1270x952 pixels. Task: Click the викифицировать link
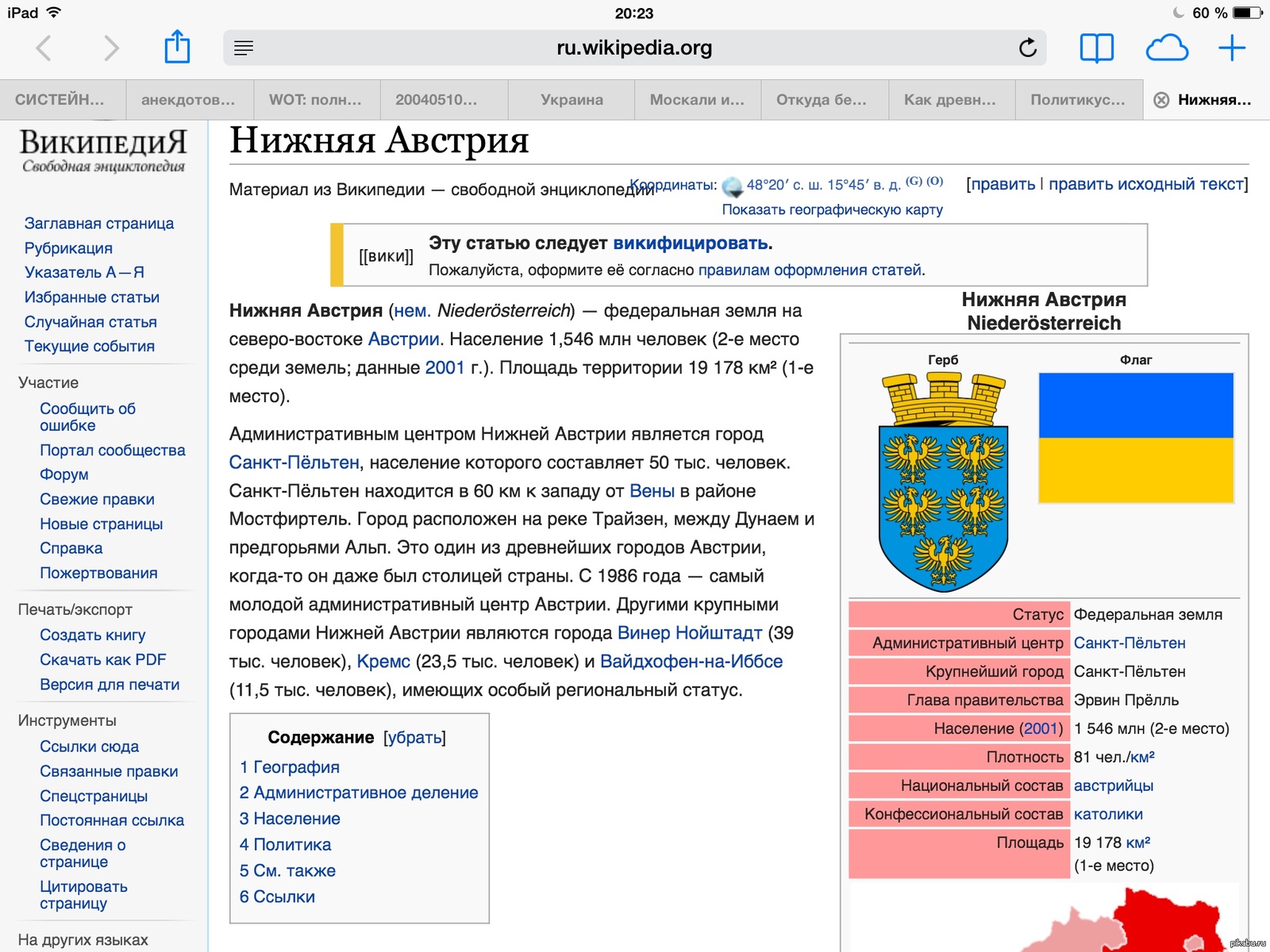(x=691, y=244)
